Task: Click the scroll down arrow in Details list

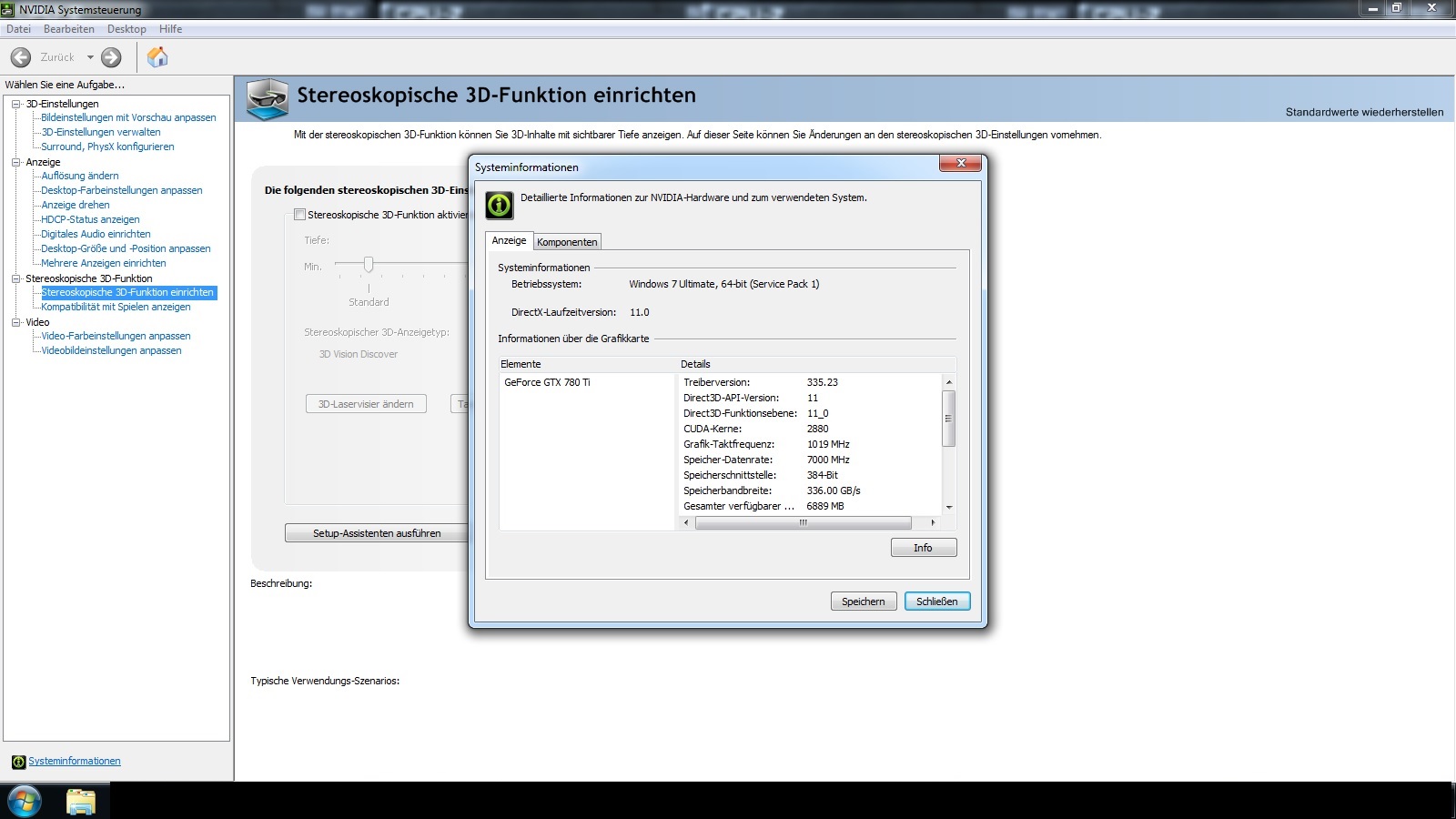Action: click(x=948, y=507)
